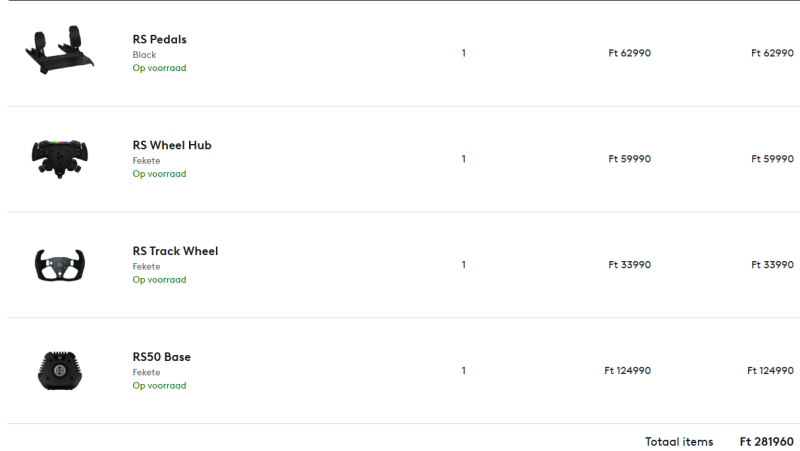Click Op voorraad status under RS Track Wheel

point(159,280)
